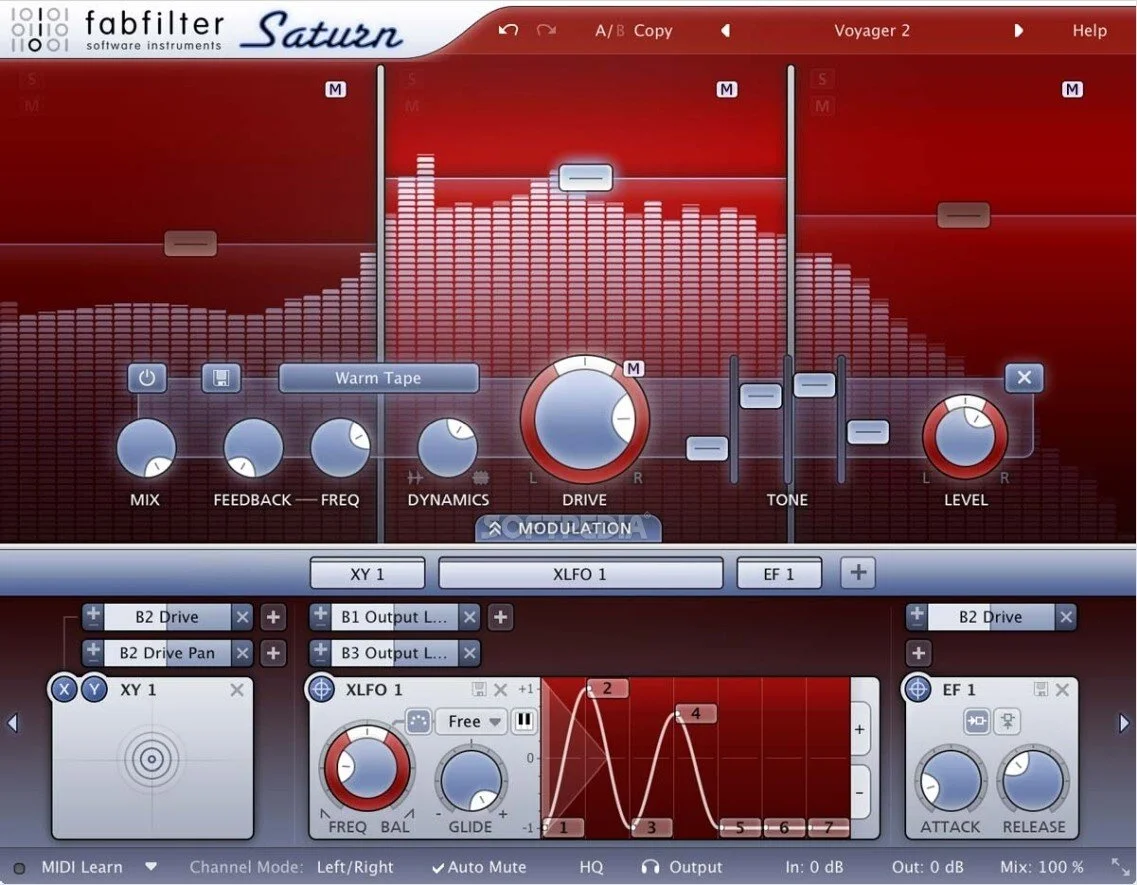Image resolution: width=1137 pixels, height=885 pixels.
Task: Save XLFO 1 settings via its floppy disk icon
Action: coord(481,690)
